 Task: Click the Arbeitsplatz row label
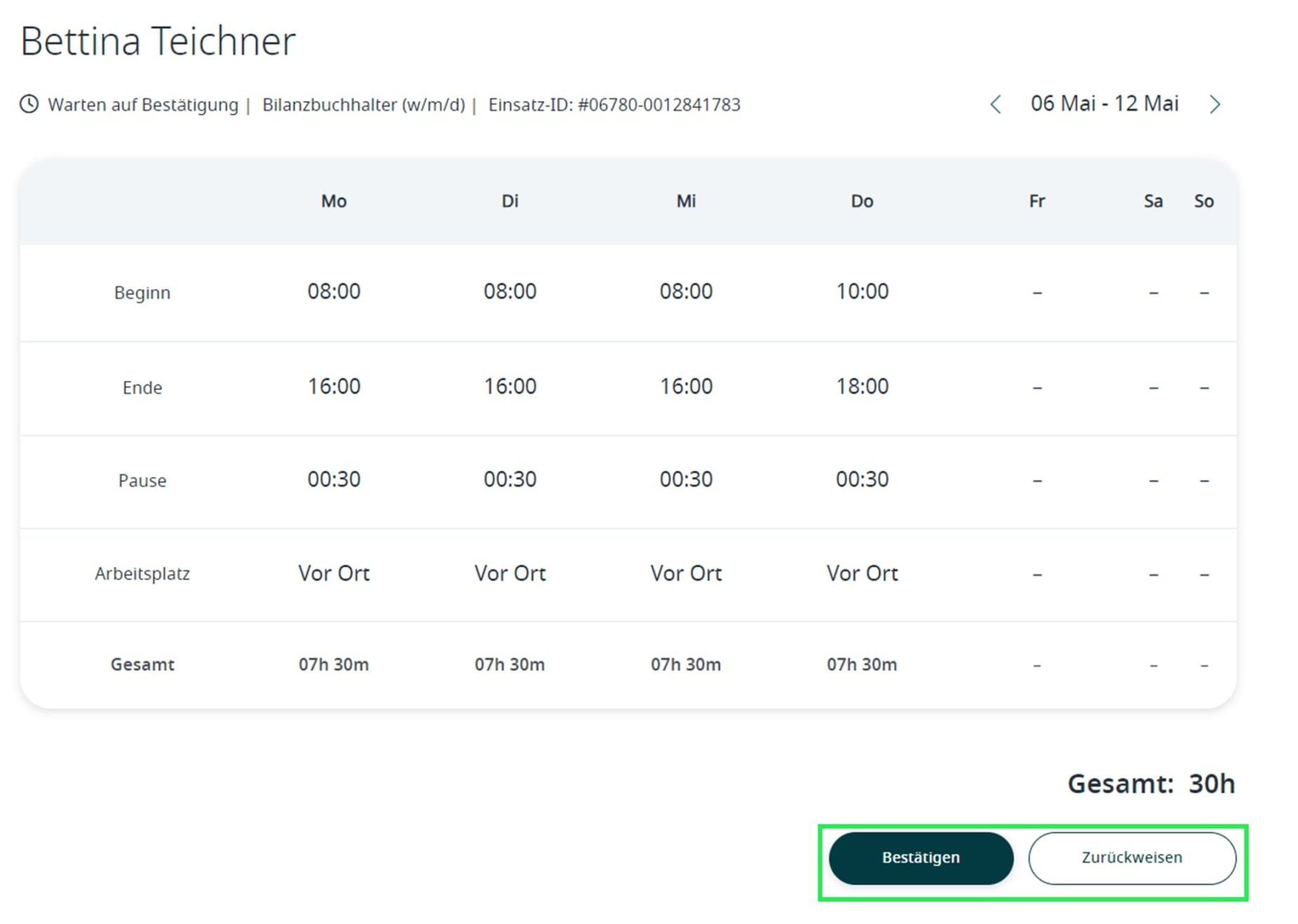coord(142,574)
